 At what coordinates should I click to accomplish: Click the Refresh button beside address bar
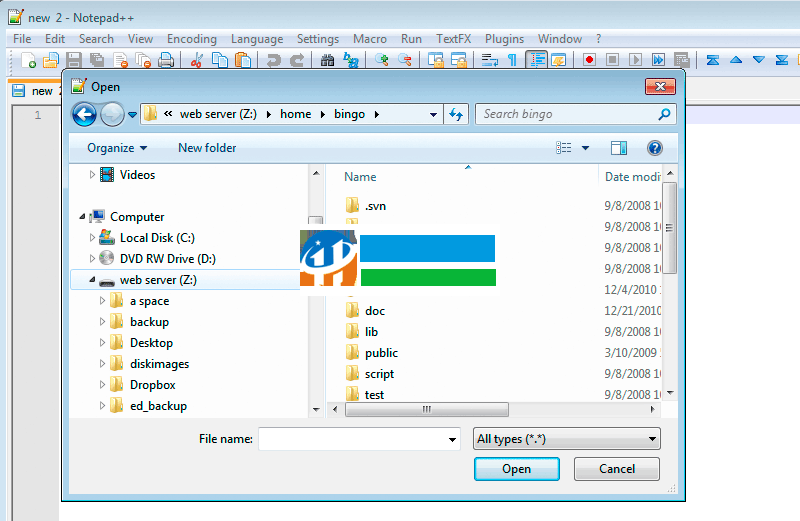pyautogui.click(x=456, y=114)
